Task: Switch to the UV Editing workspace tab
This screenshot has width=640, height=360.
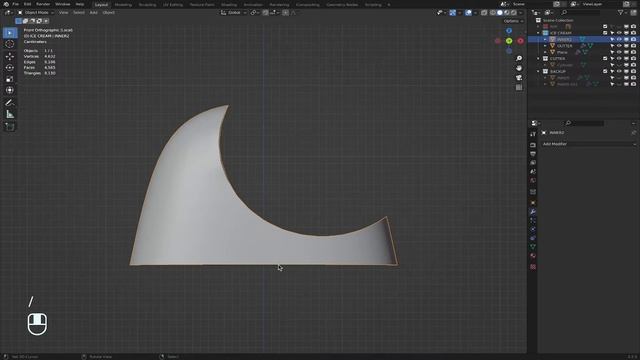Action: point(173,5)
